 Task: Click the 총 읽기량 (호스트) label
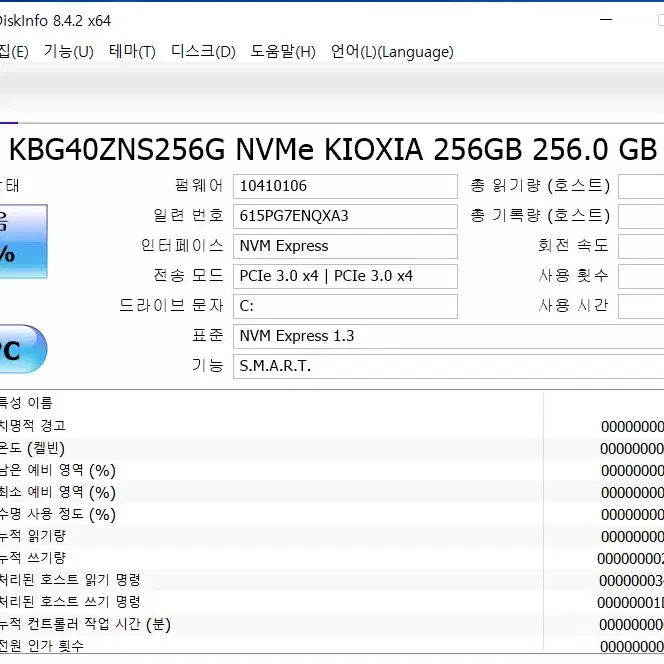[x=540, y=185]
